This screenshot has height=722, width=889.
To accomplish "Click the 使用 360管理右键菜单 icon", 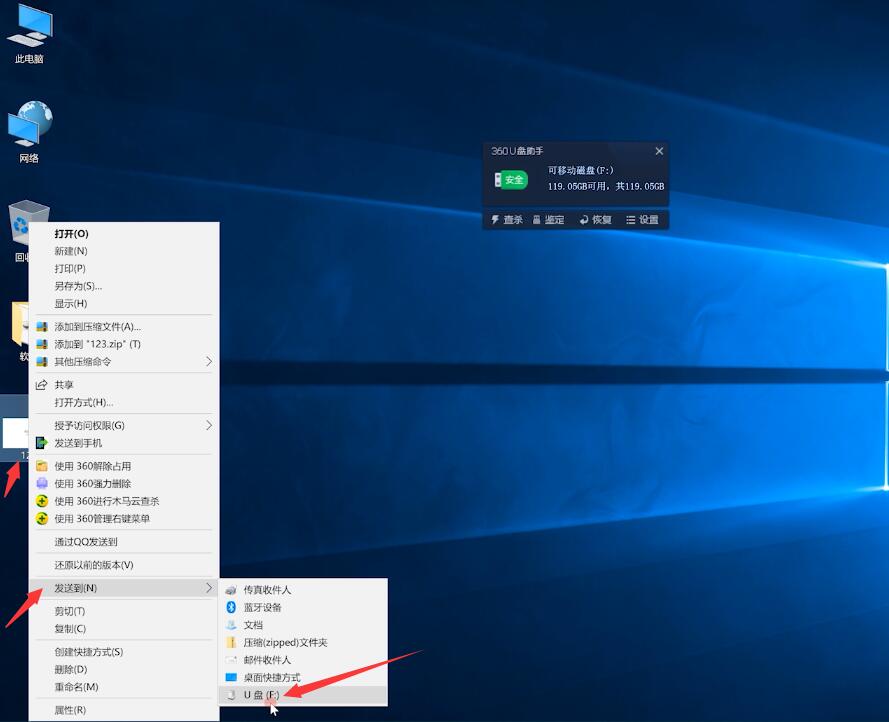I will (41, 518).
